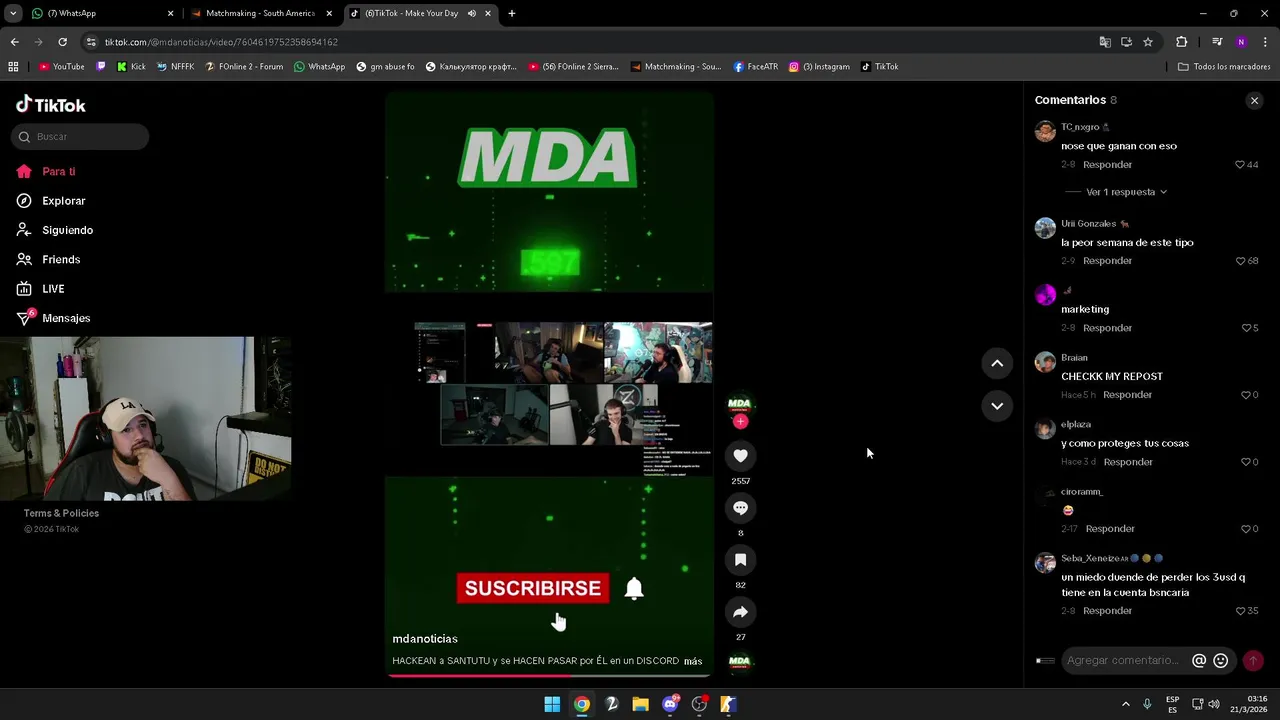Insert a mention with the @ icon

click(x=1199, y=661)
